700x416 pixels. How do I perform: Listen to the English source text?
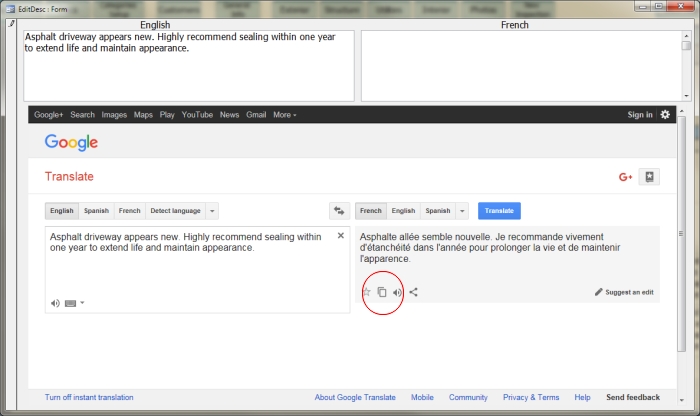(x=55, y=303)
